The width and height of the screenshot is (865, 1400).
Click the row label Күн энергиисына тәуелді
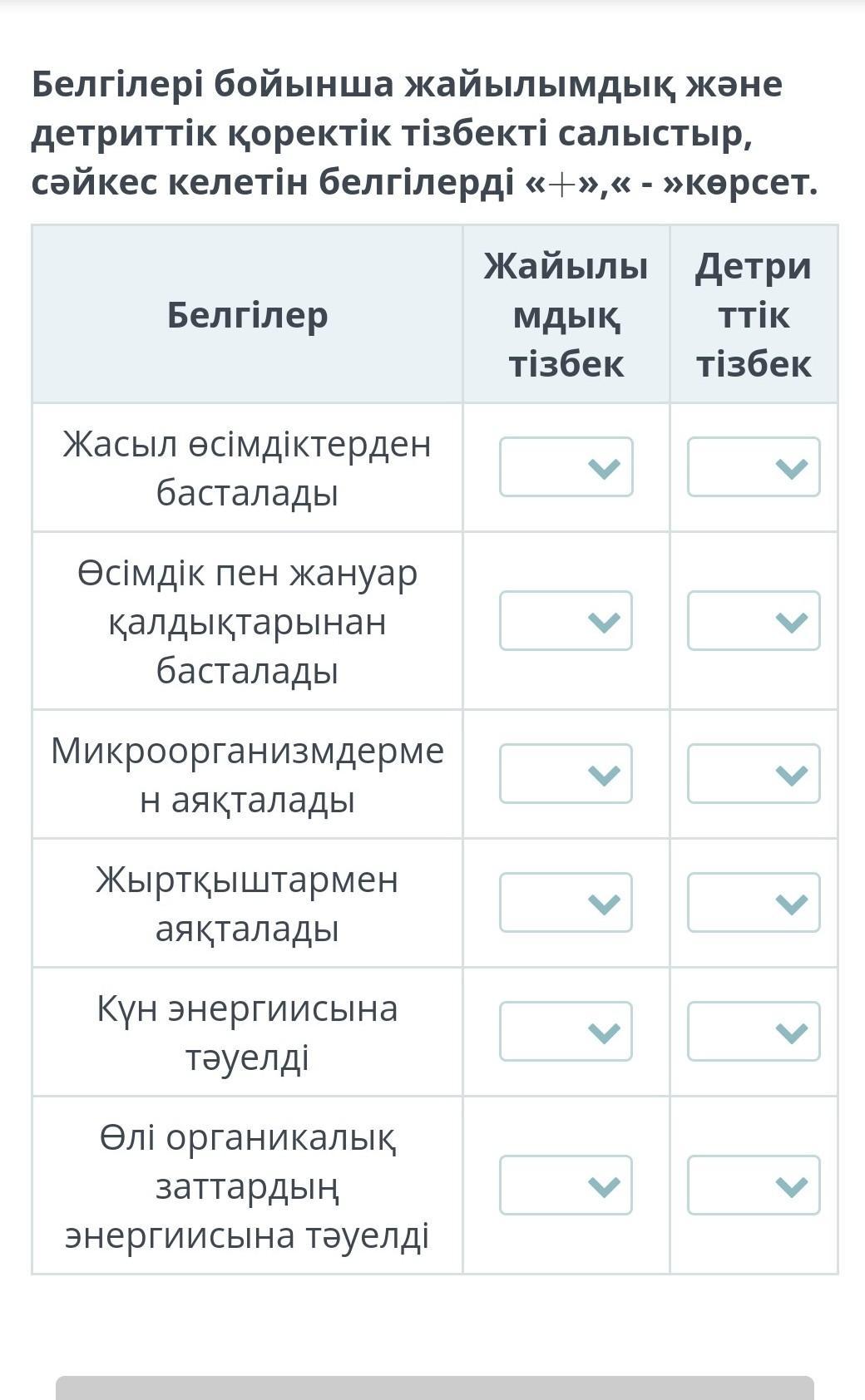[248, 1033]
